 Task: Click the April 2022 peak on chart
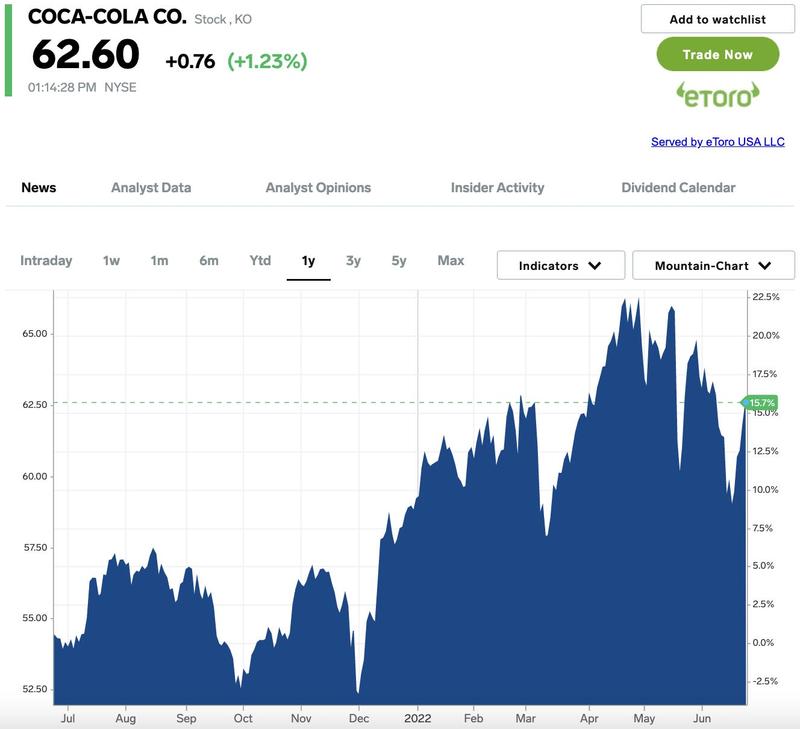(x=625, y=300)
